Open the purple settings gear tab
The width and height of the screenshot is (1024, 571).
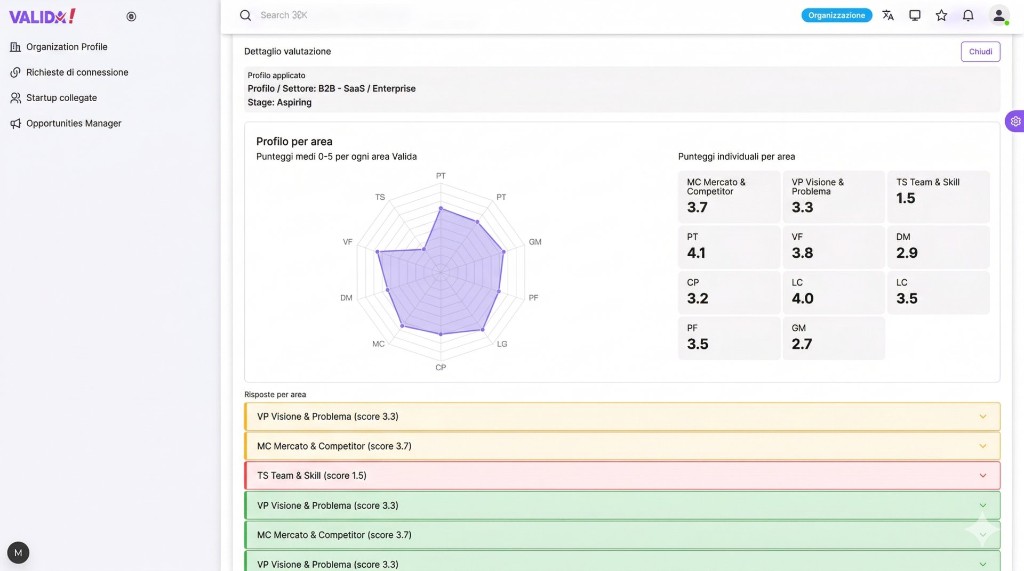tap(1015, 121)
